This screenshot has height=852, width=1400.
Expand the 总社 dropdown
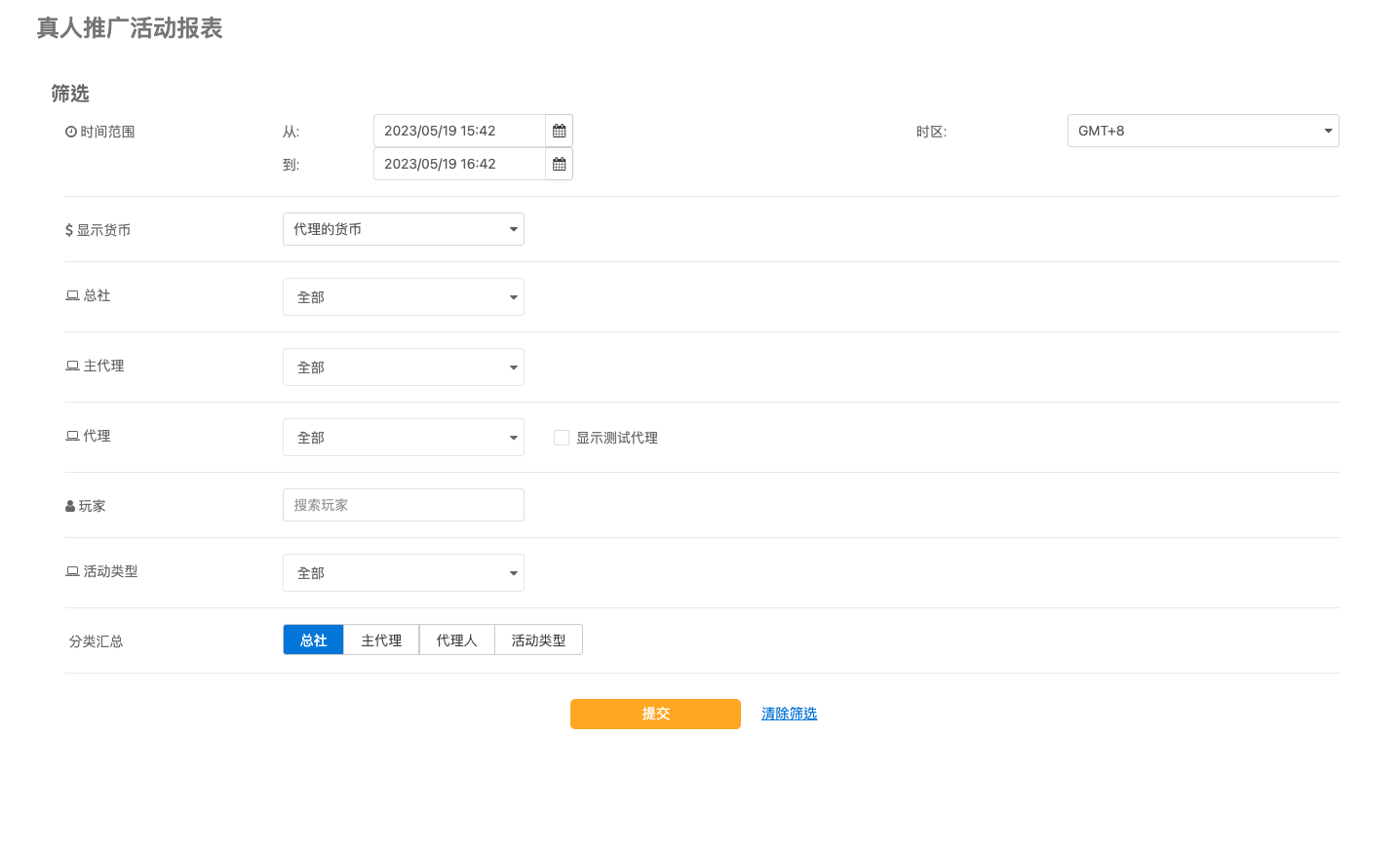(x=403, y=297)
